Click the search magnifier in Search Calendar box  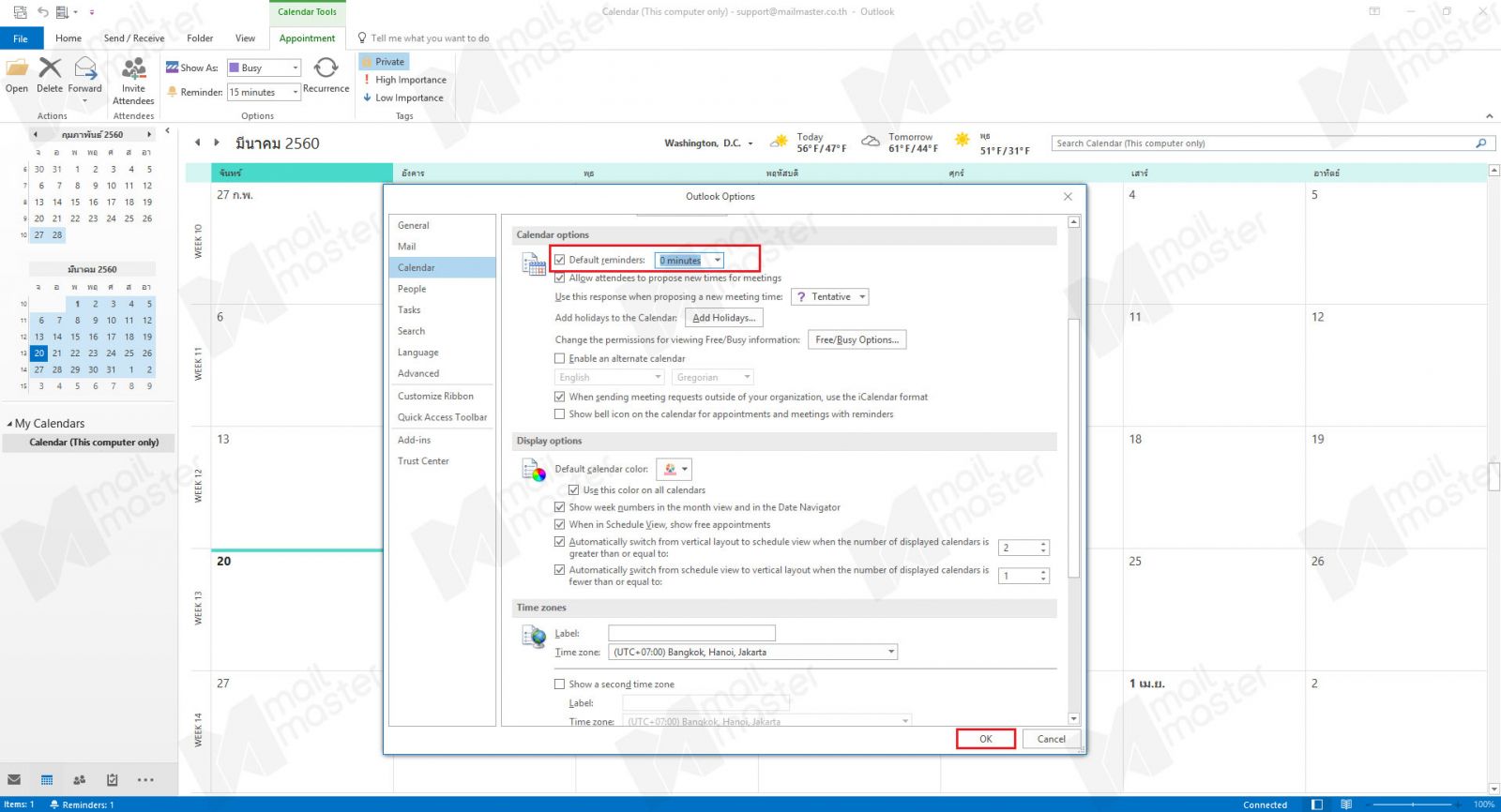1481,143
